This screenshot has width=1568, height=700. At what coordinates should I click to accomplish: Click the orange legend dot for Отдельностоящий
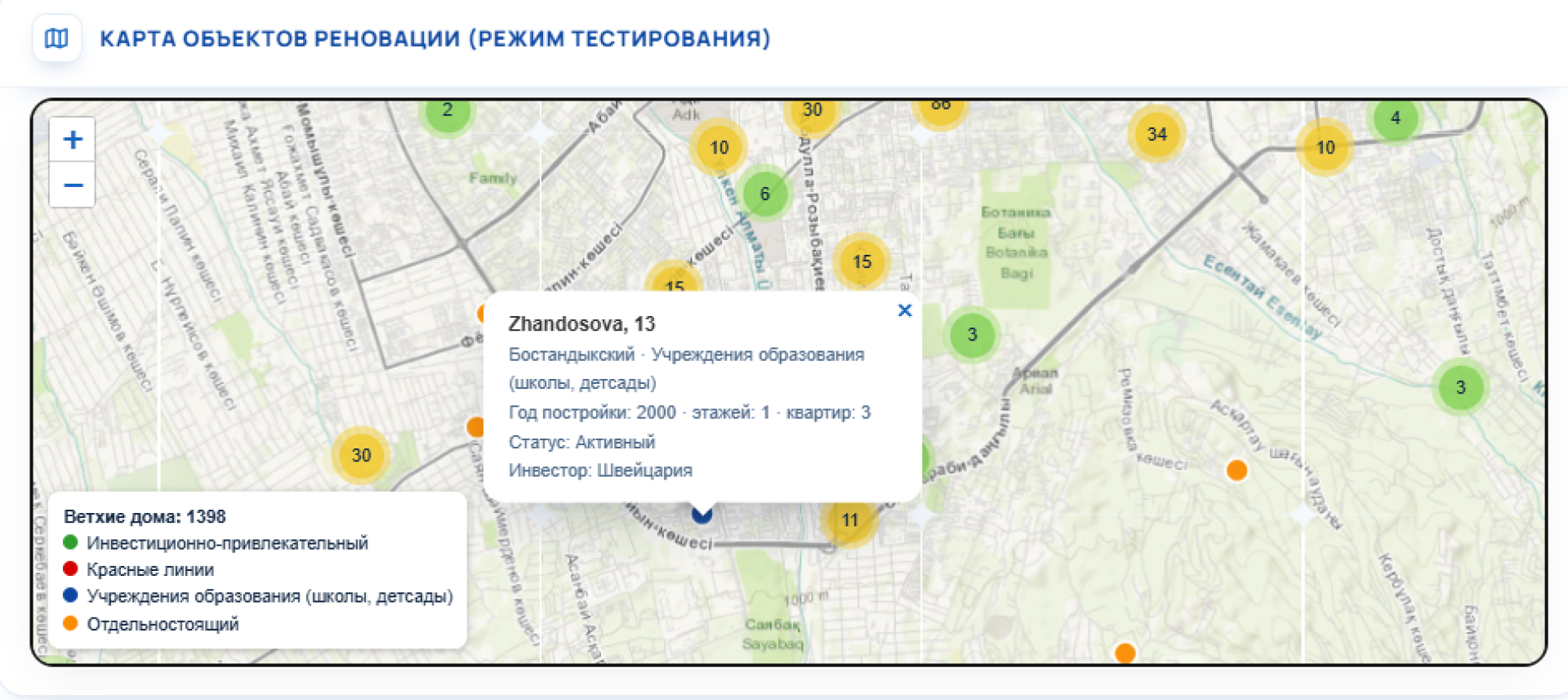tap(70, 623)
